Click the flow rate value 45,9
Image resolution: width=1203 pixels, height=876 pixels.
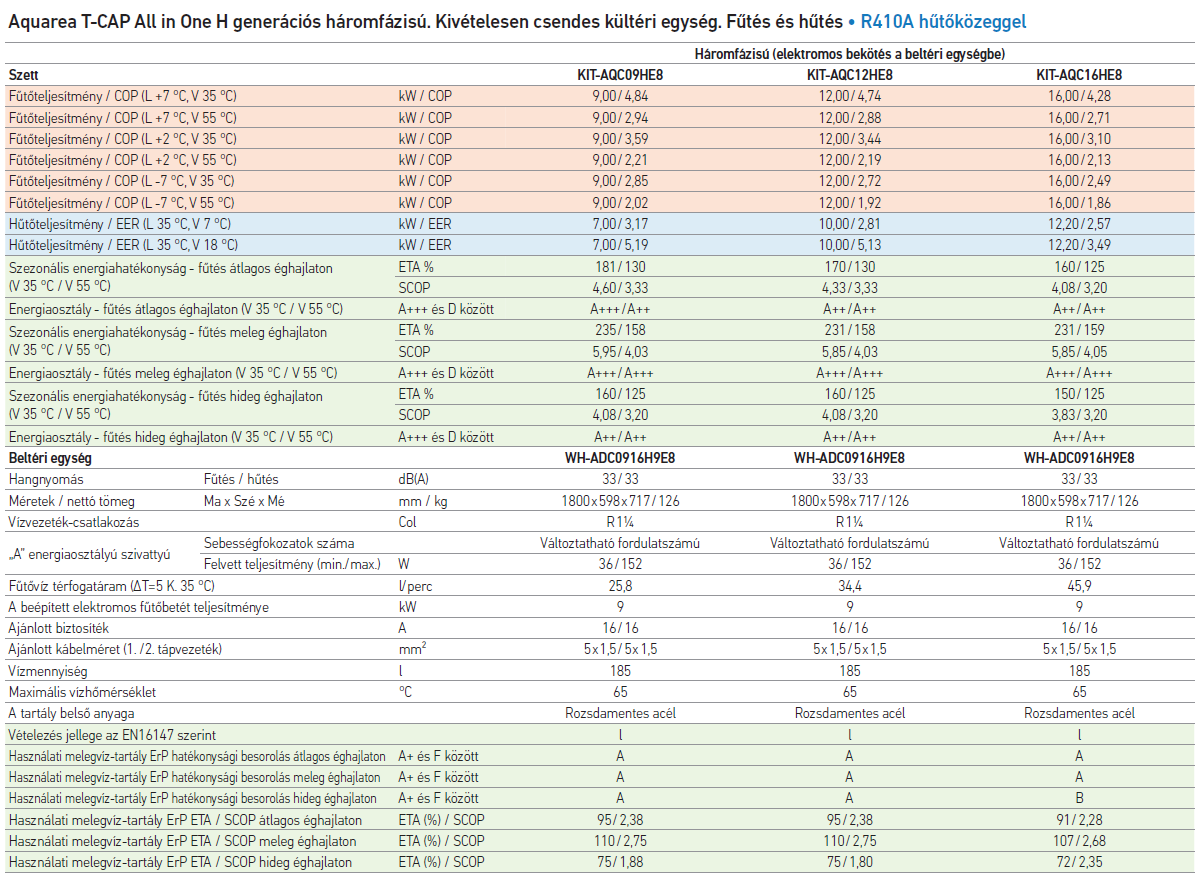coord(1079,586)
